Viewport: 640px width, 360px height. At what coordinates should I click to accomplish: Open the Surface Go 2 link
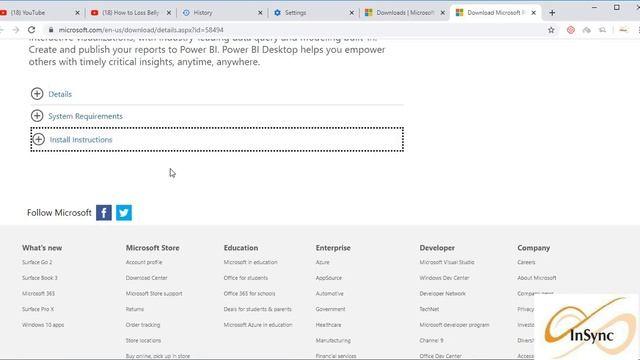click(x=37, y=262)
